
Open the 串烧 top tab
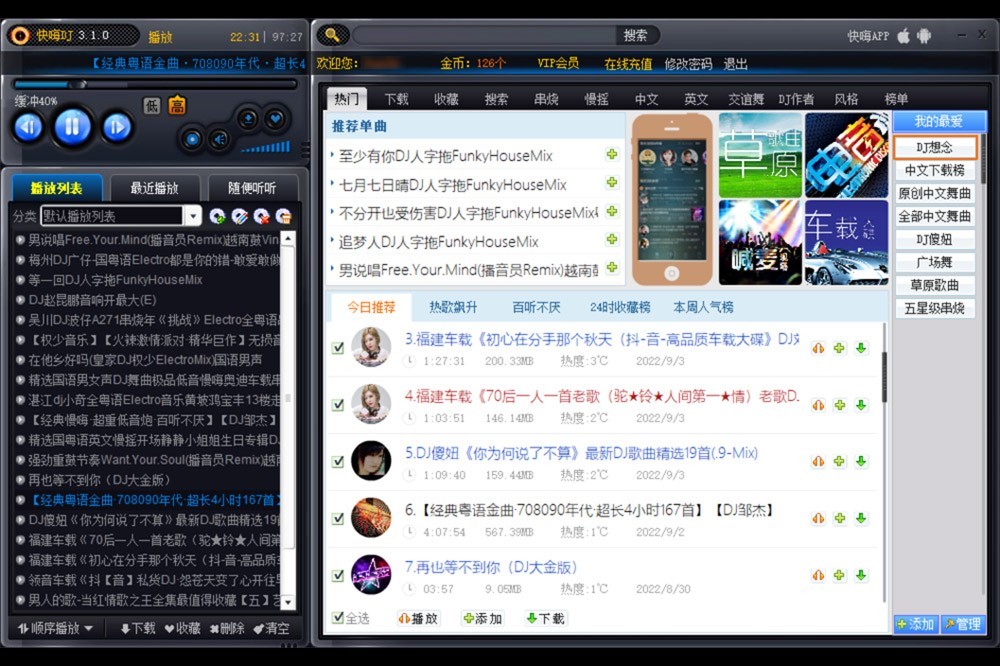[546, 99]
